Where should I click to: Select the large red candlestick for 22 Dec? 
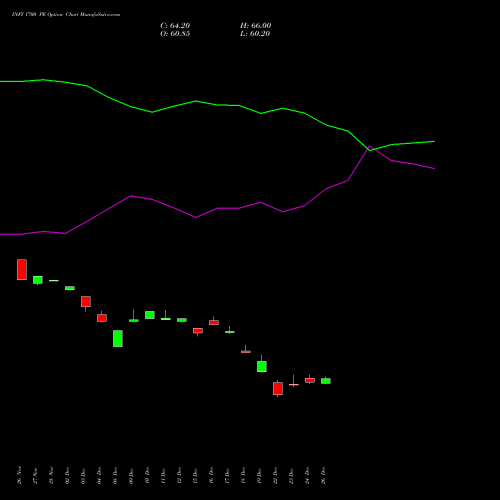pyautogui.click(x=278, y=388)
